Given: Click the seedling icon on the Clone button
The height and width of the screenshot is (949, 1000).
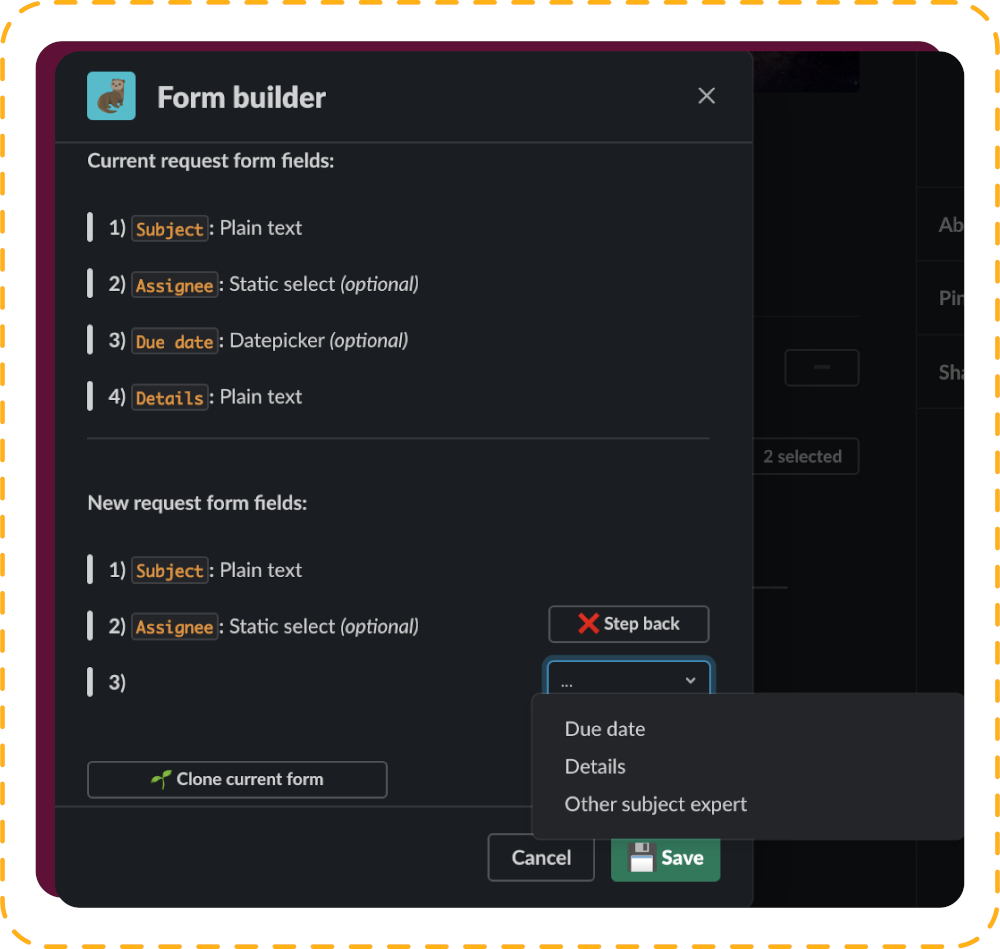Looking at the screenshot, I should [161, 779].
